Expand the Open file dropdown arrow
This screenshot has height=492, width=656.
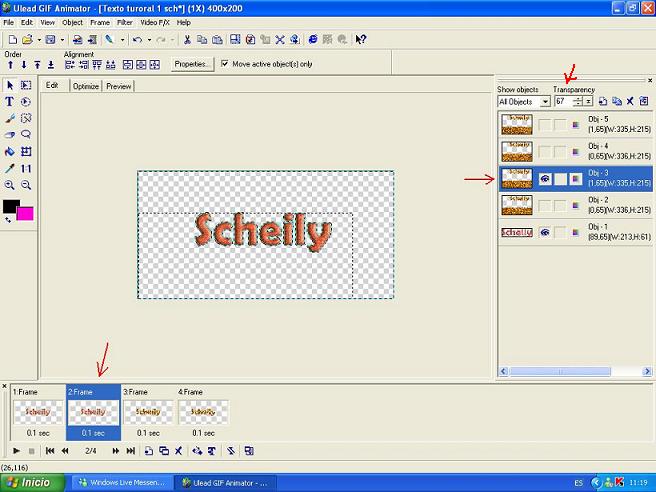[39, 40]
